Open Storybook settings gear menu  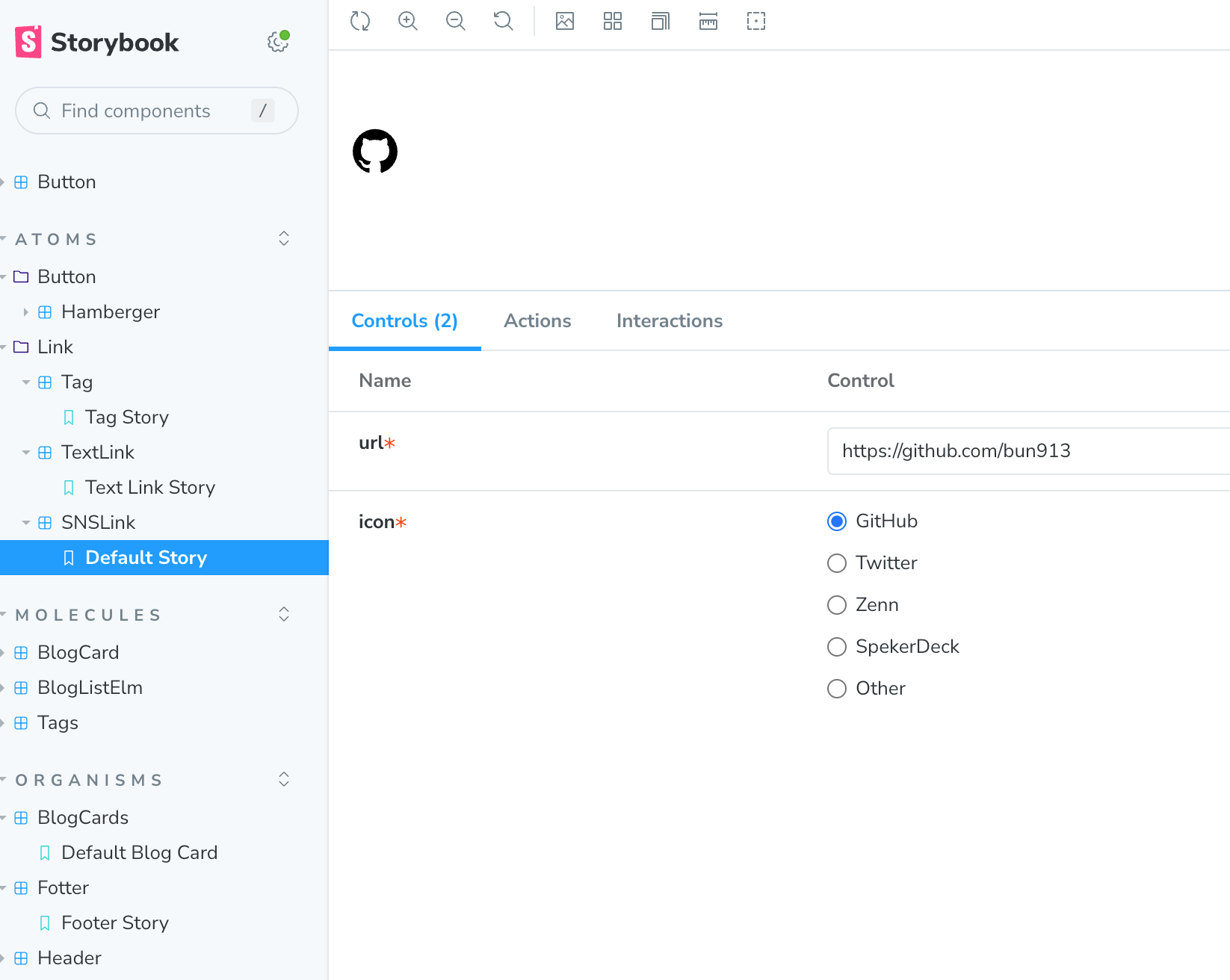pos(278,42)
